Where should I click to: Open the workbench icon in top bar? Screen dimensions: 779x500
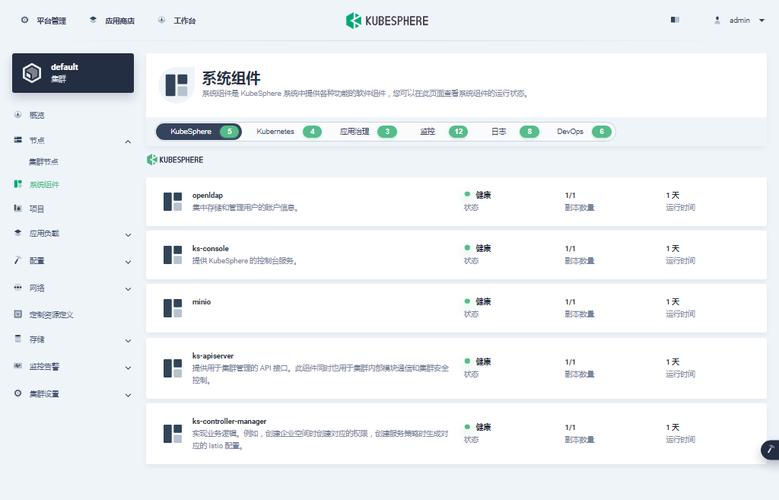[x=161, y=20]
